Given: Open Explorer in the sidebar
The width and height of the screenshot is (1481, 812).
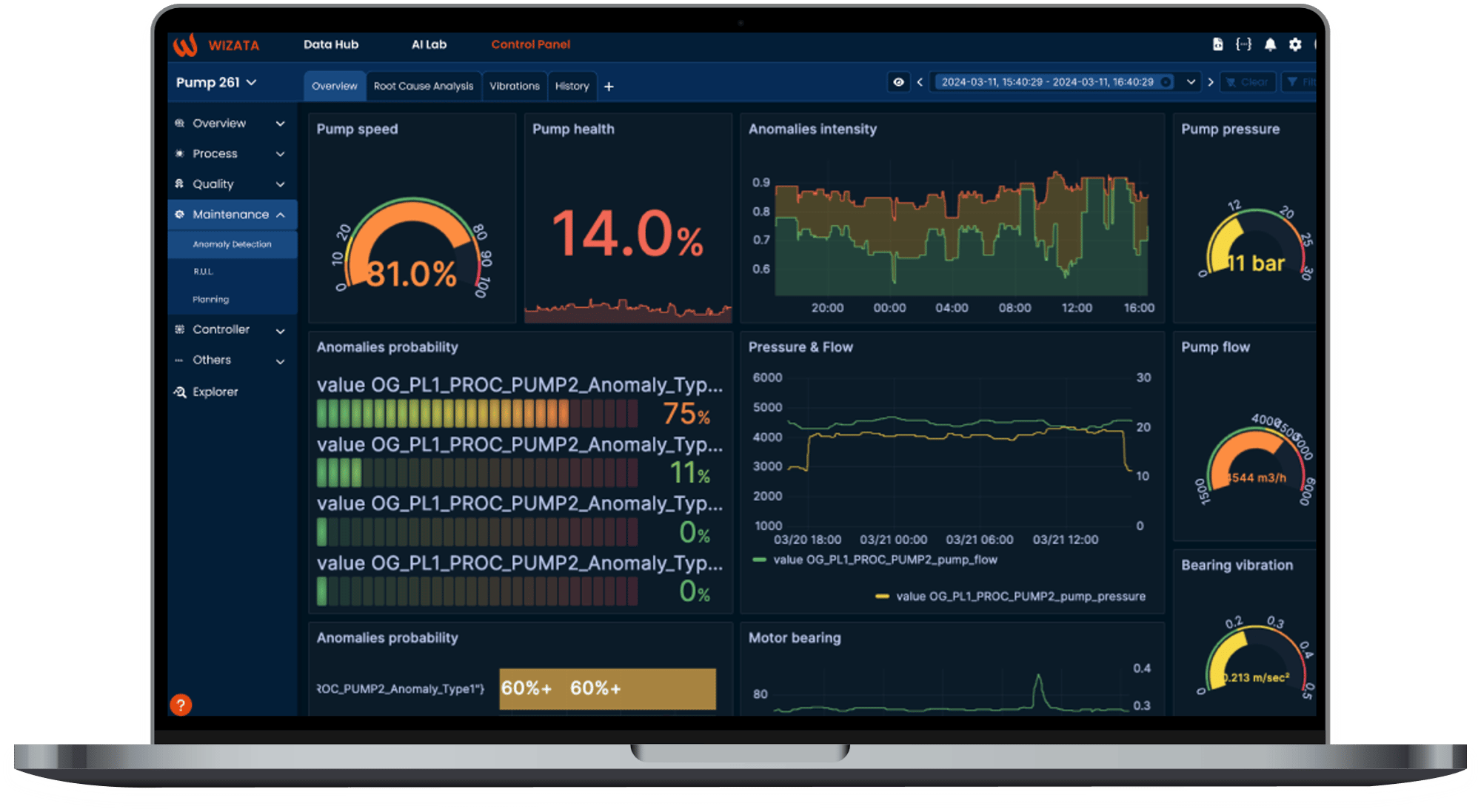Looking at the screenshot, I should click(x=215, y=392).
